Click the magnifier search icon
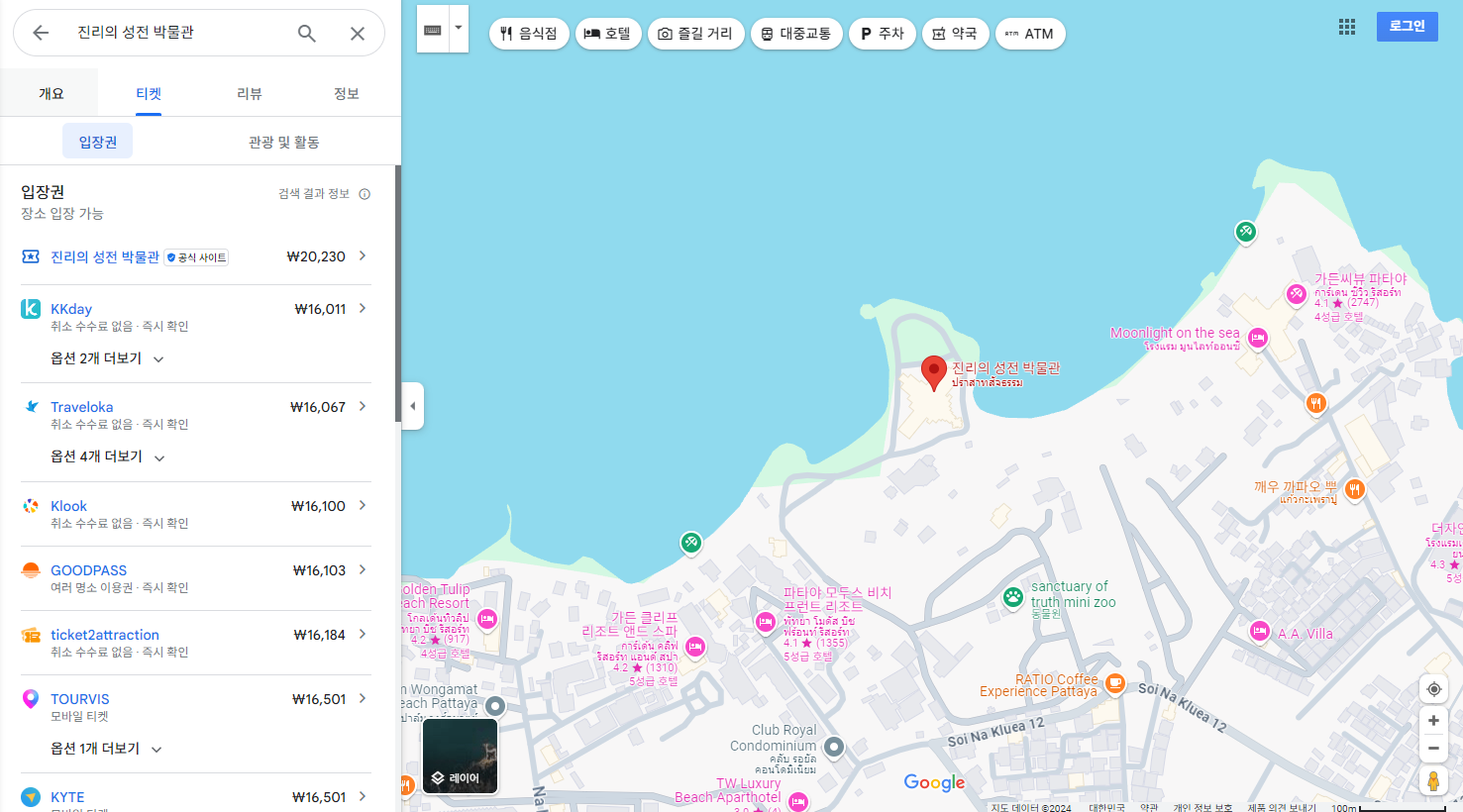The image size is (1463, 812). (307, 33)
